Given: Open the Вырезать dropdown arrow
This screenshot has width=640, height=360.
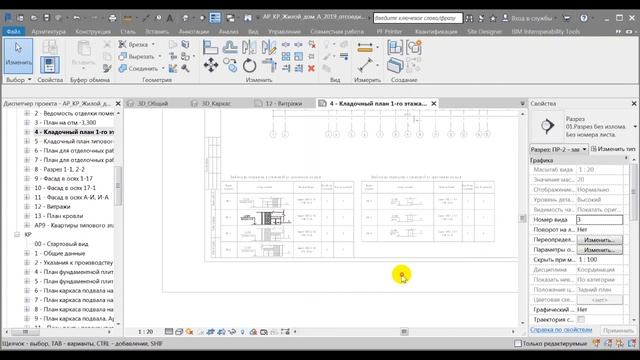Looking at the screenshot, I should (160, 56).
